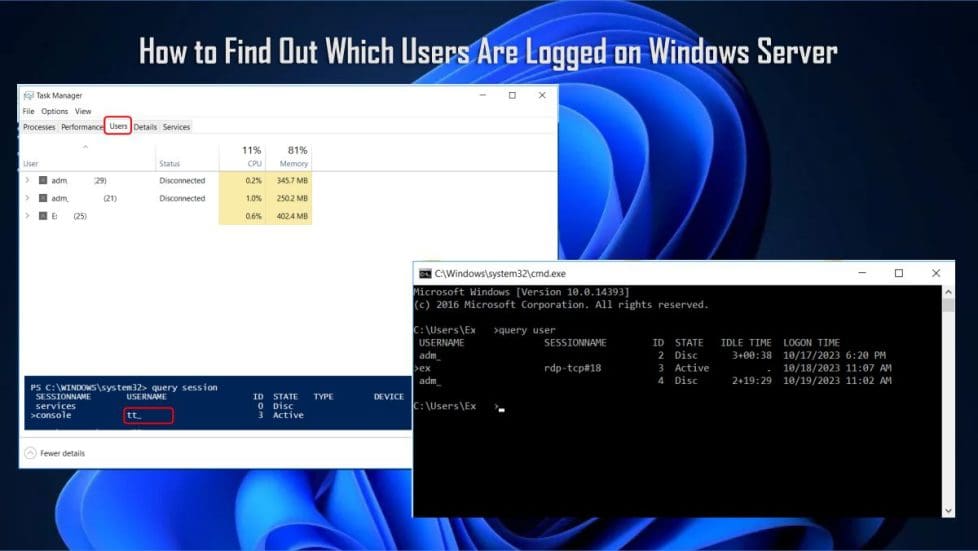Switch to the Services tab
978x551 pixels.
(177, 127)
